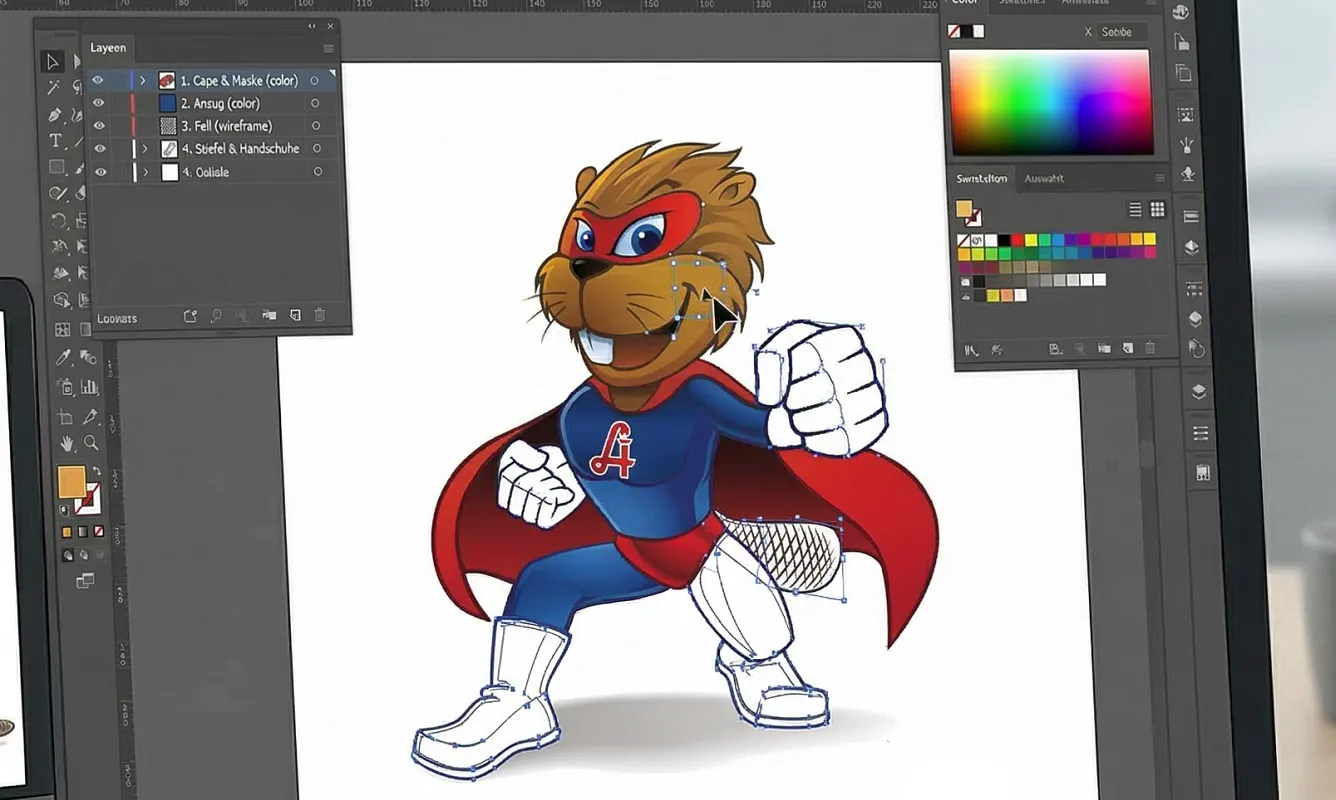
Task: Hide the Cape & Maske layer
Action: coord(98,80)
